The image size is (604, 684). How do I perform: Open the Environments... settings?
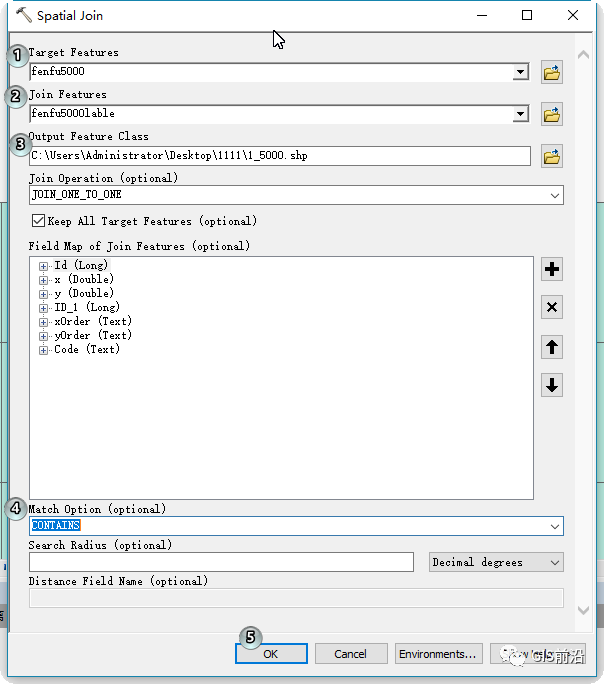438,653
